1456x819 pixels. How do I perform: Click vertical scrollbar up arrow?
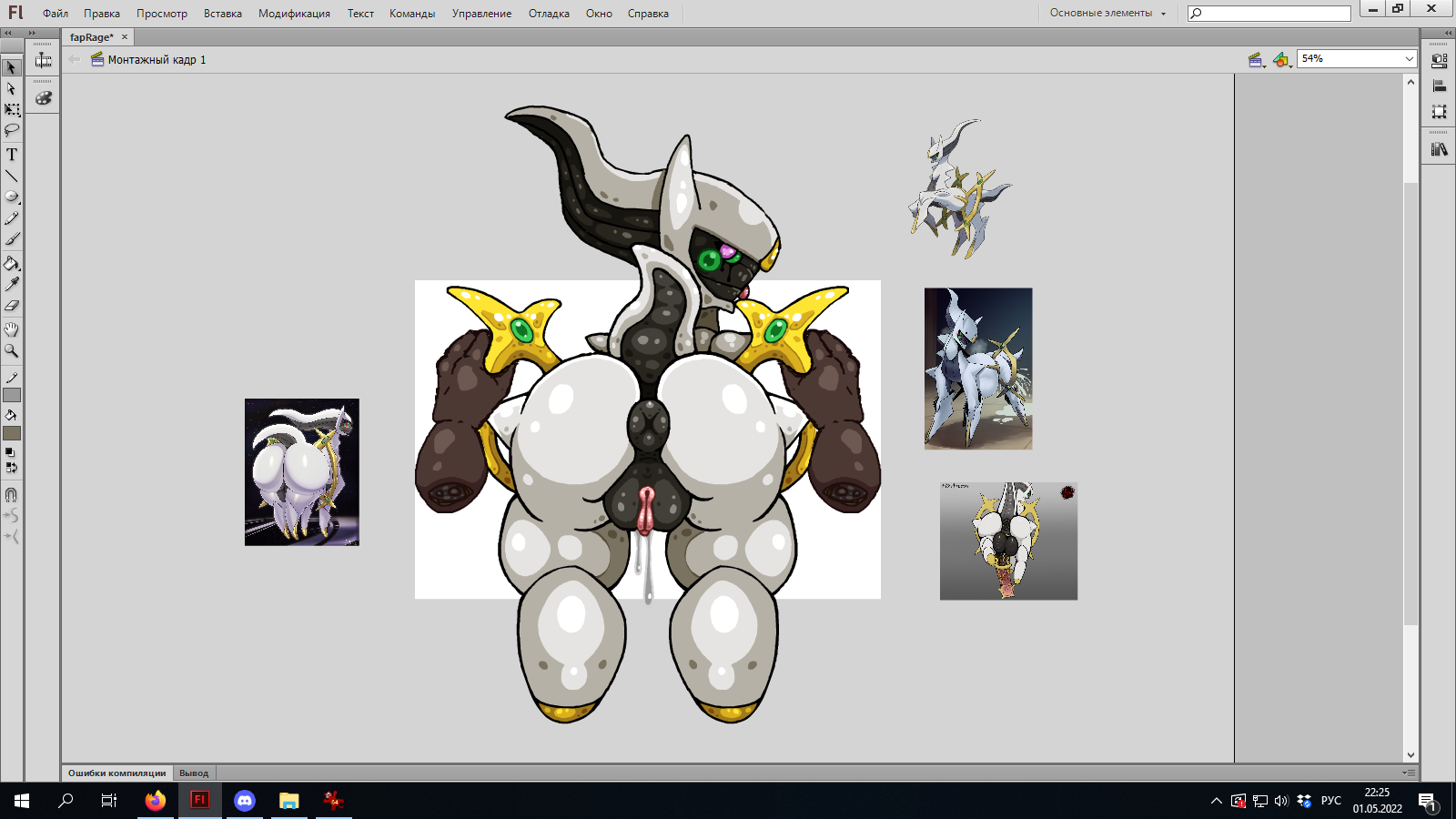(1410, 82)
